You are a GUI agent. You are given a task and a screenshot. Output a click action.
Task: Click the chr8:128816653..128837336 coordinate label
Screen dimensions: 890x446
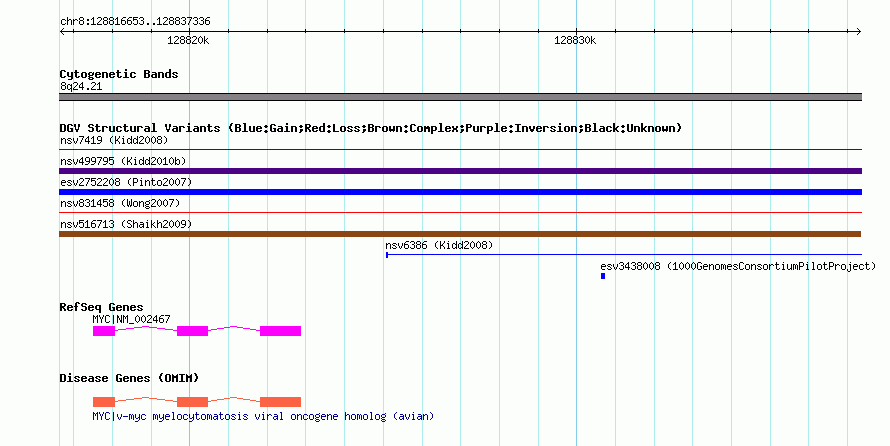(x=135, y=22)
